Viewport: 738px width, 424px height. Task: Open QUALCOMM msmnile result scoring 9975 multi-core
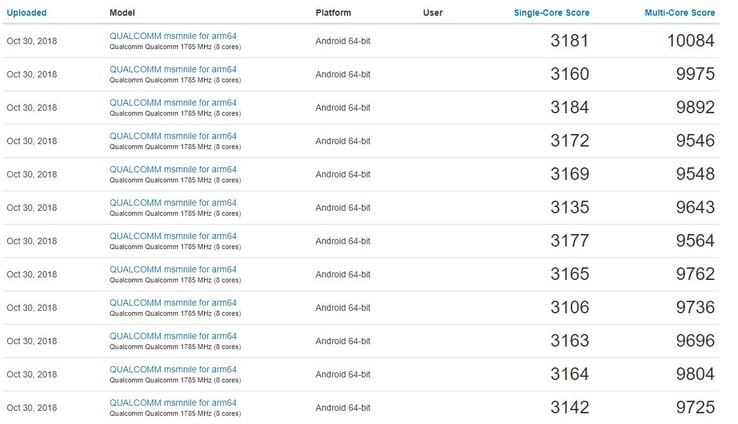173,69
